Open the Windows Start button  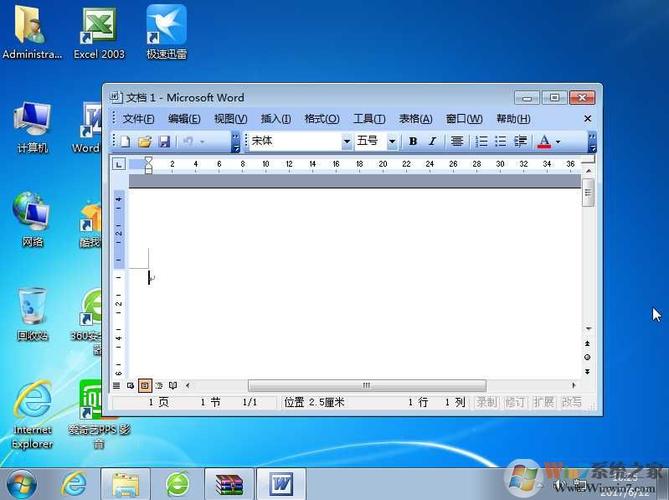(x=20, y=484)
